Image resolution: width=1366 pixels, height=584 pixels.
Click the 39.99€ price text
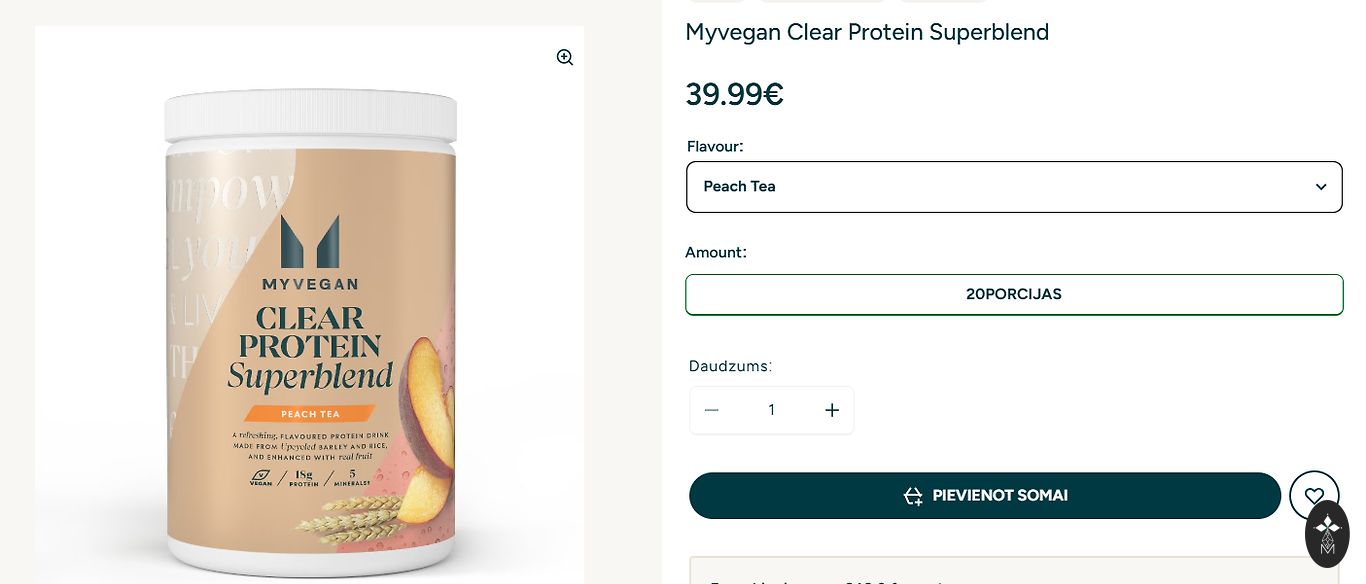(734, 94)
